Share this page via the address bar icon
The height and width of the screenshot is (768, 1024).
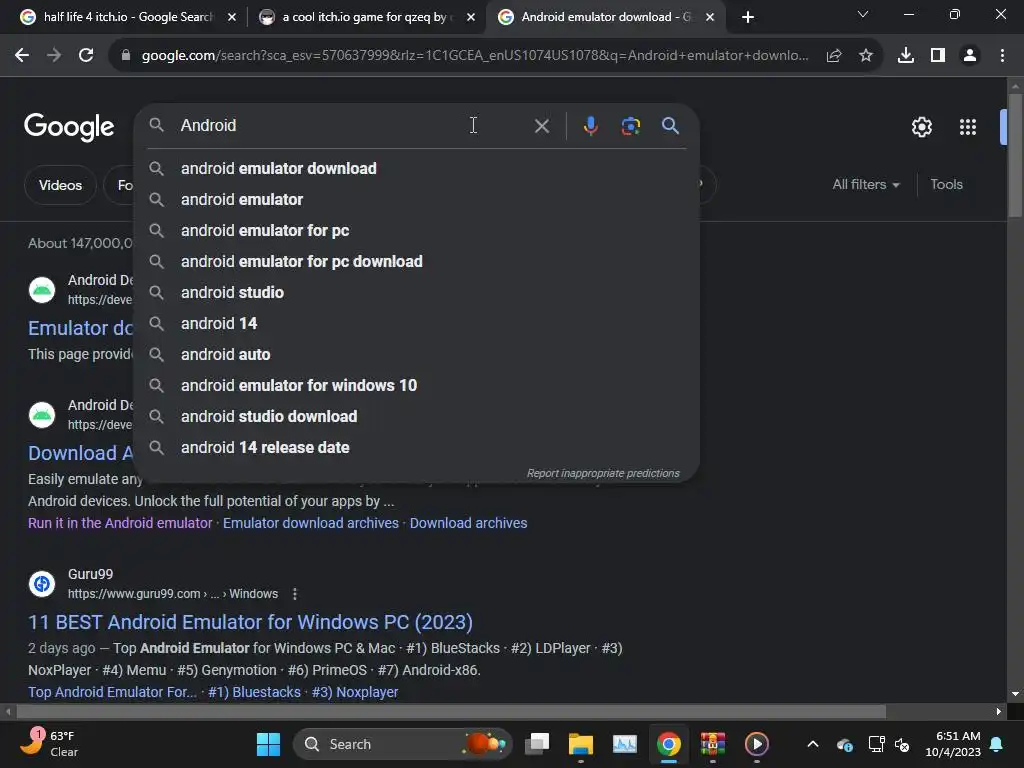coord(834,56)
